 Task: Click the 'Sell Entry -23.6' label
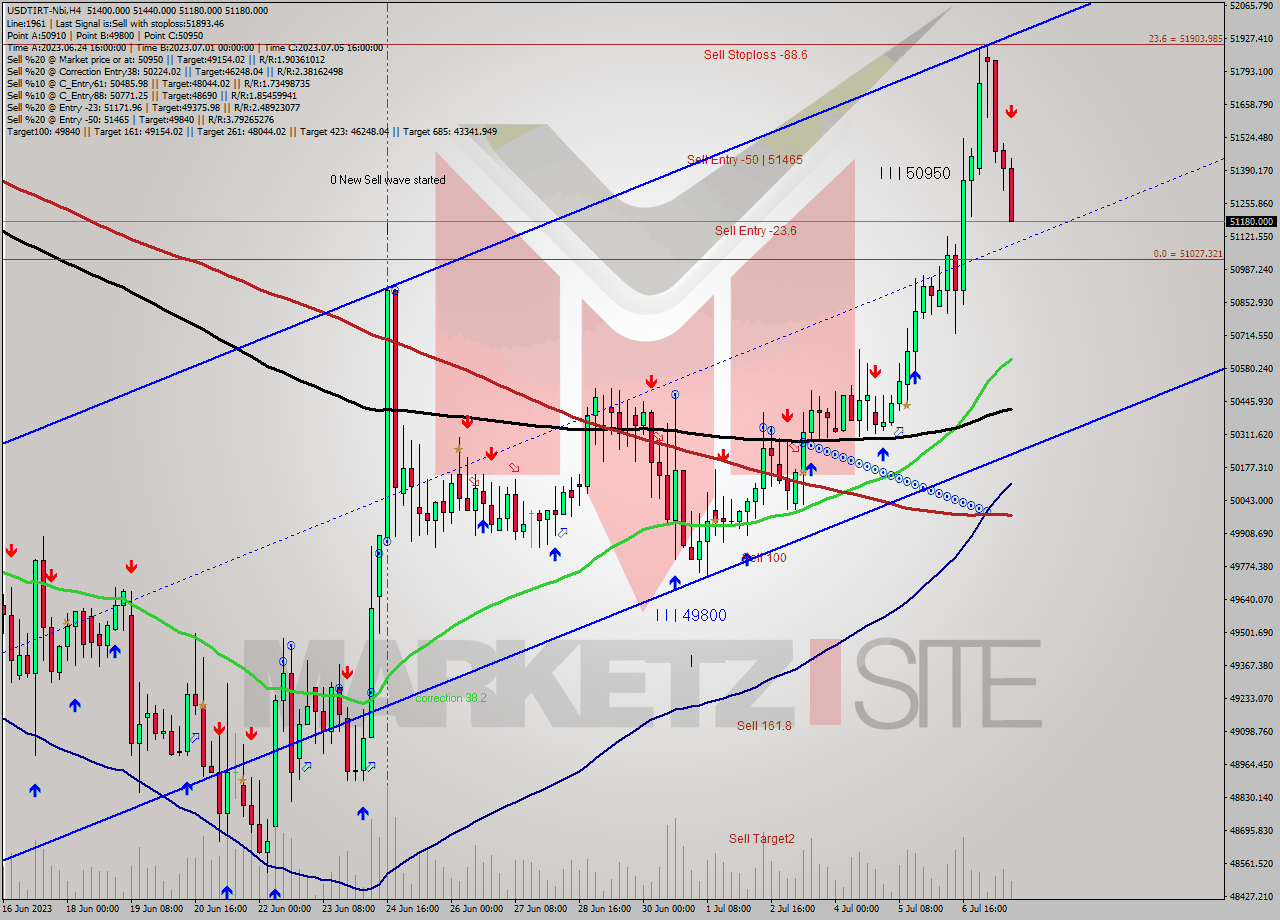click(755, 231)
